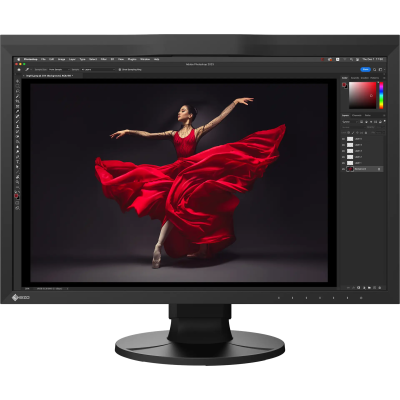Click the foreground color in the toolbar

[16, 196]
